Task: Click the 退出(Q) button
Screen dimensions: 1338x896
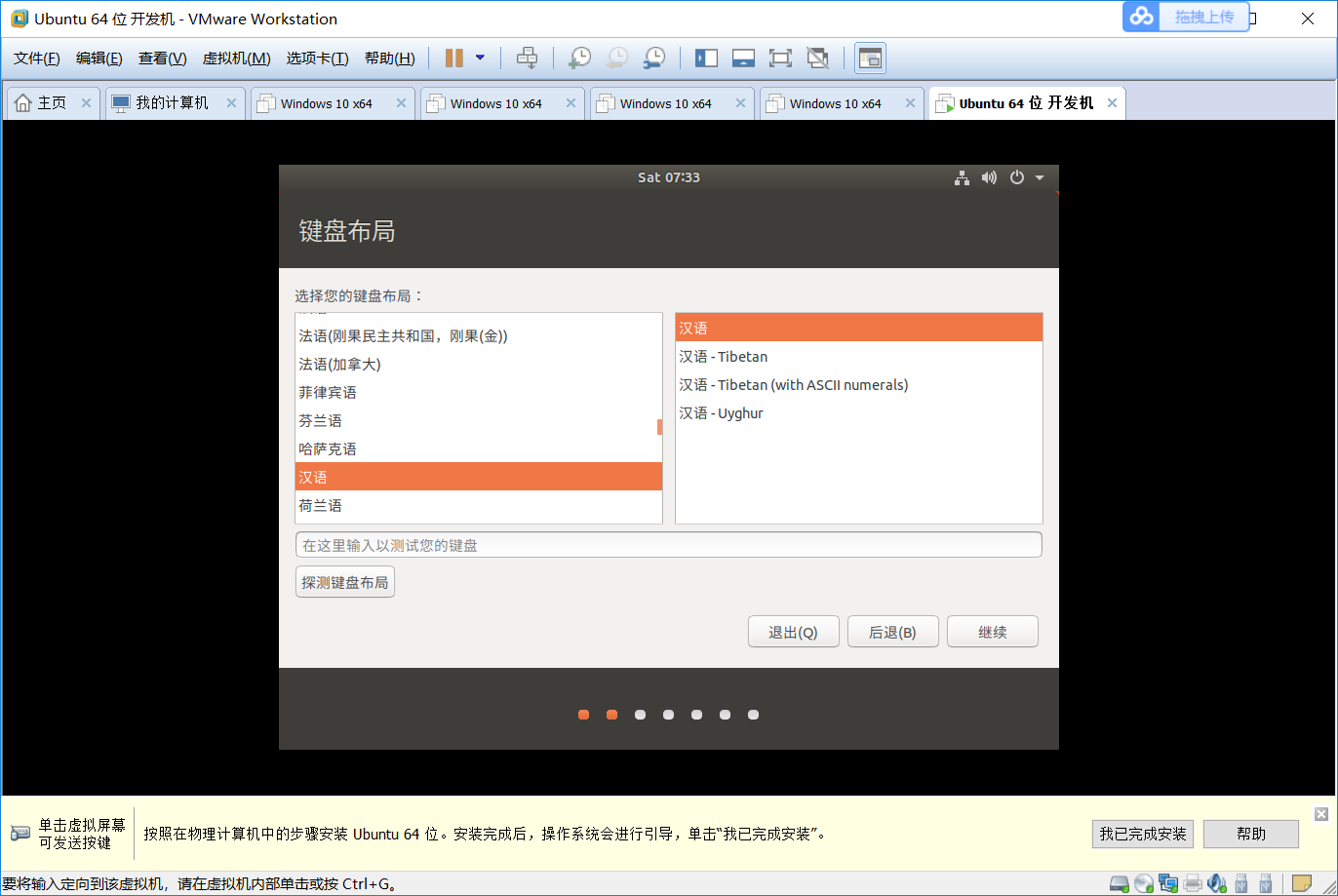Action: [x=793, y=632]
